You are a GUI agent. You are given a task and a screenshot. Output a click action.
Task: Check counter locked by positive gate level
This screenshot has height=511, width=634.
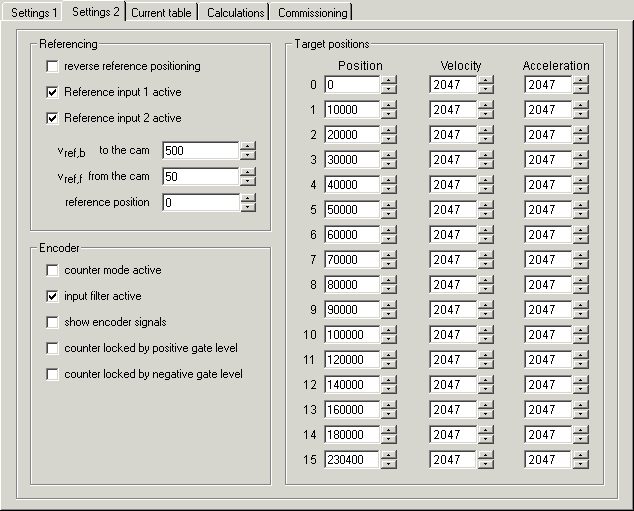coord(52,348)
